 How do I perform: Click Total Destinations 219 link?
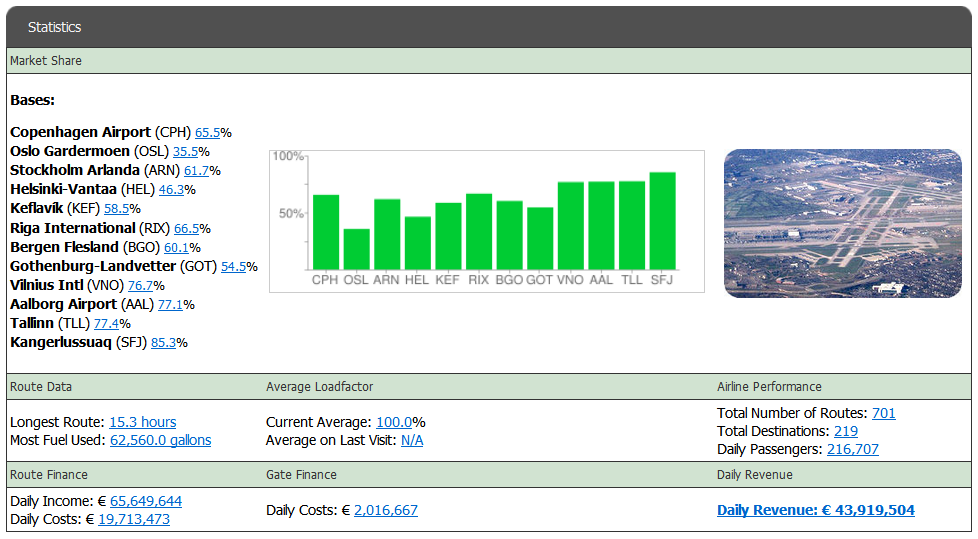pyautogui.click(x=845, y=431)
